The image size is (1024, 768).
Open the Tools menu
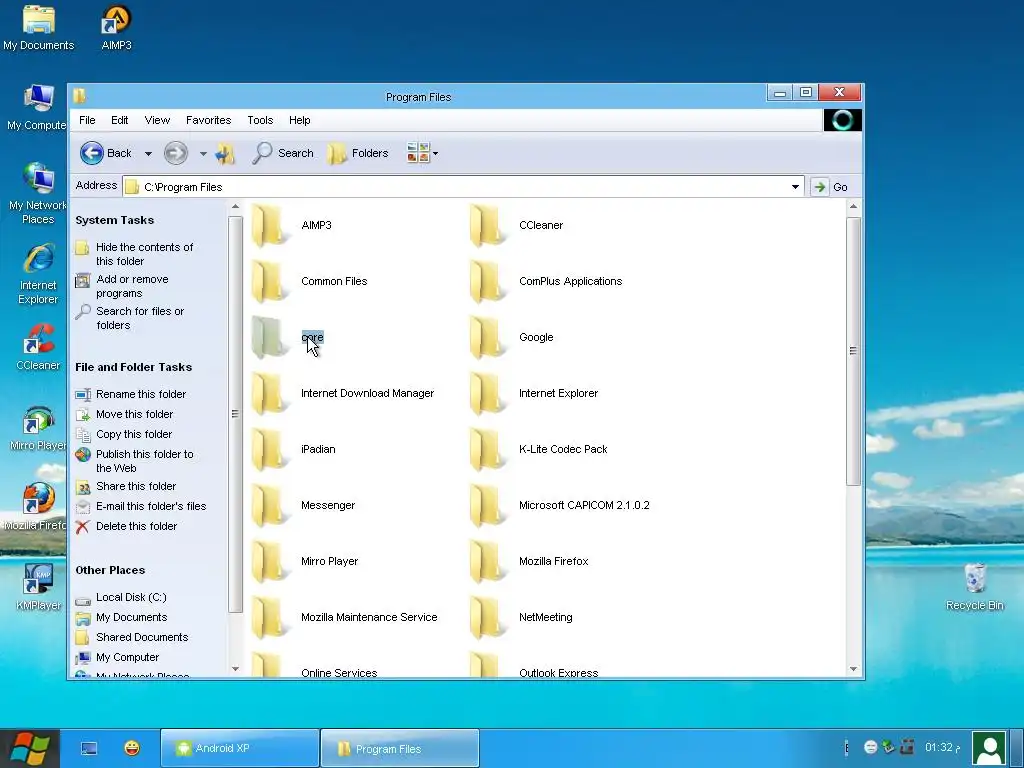260,120
